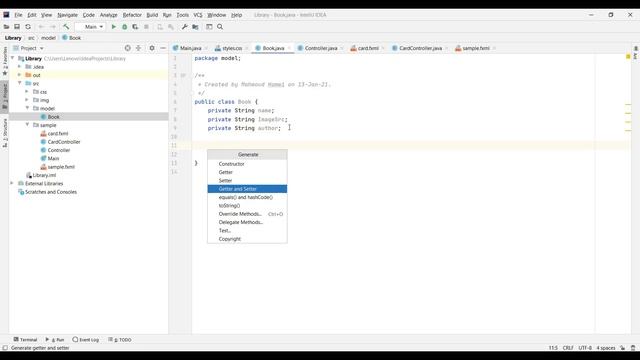Open the Main run configuration dropdown
The width and height of the screenshot is (640, 360).
click(x=91, y=27)
